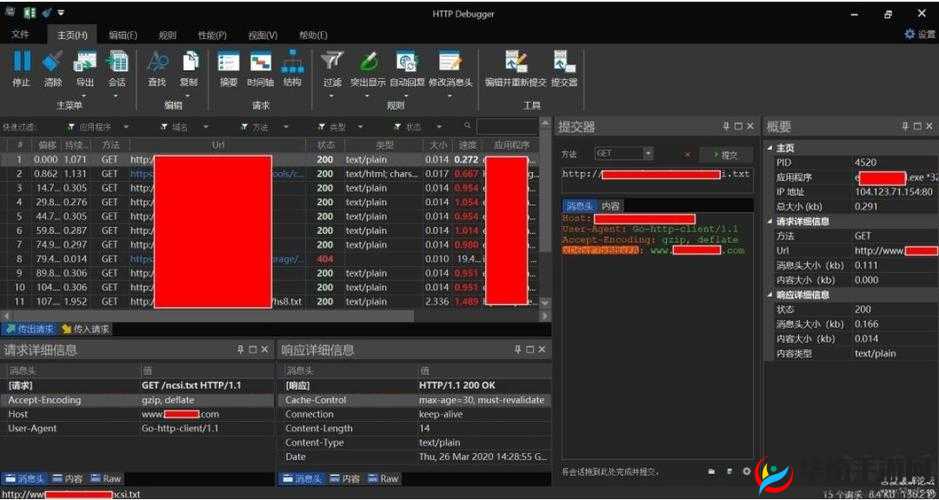Select the Cache-Control response header row
This screenshot has height=500, width=939.
coord(414,400)
